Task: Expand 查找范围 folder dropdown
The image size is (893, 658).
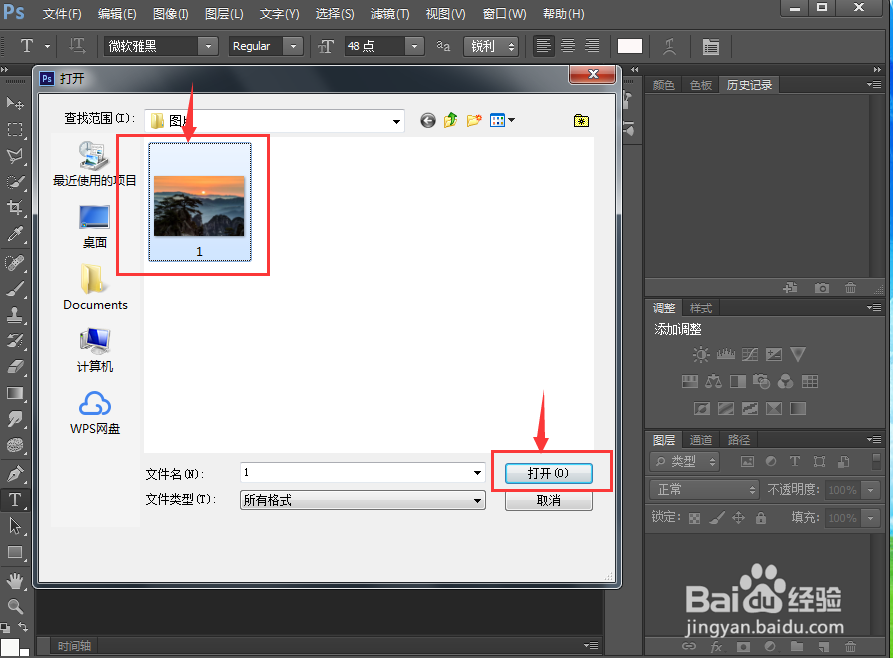Action: click(396, 121)
